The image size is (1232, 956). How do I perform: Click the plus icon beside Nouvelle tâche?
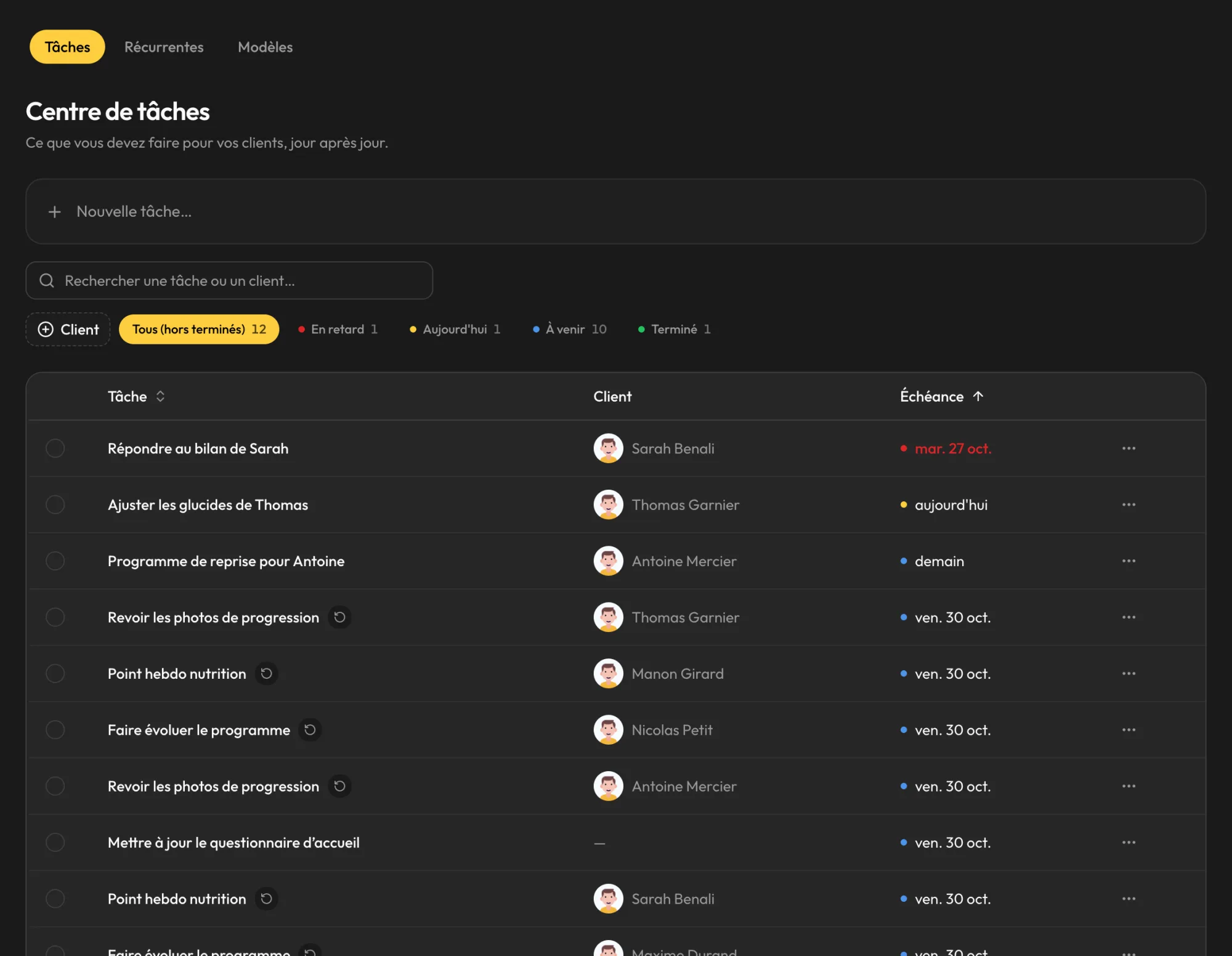pyautogui.click(x=55, y=212)
